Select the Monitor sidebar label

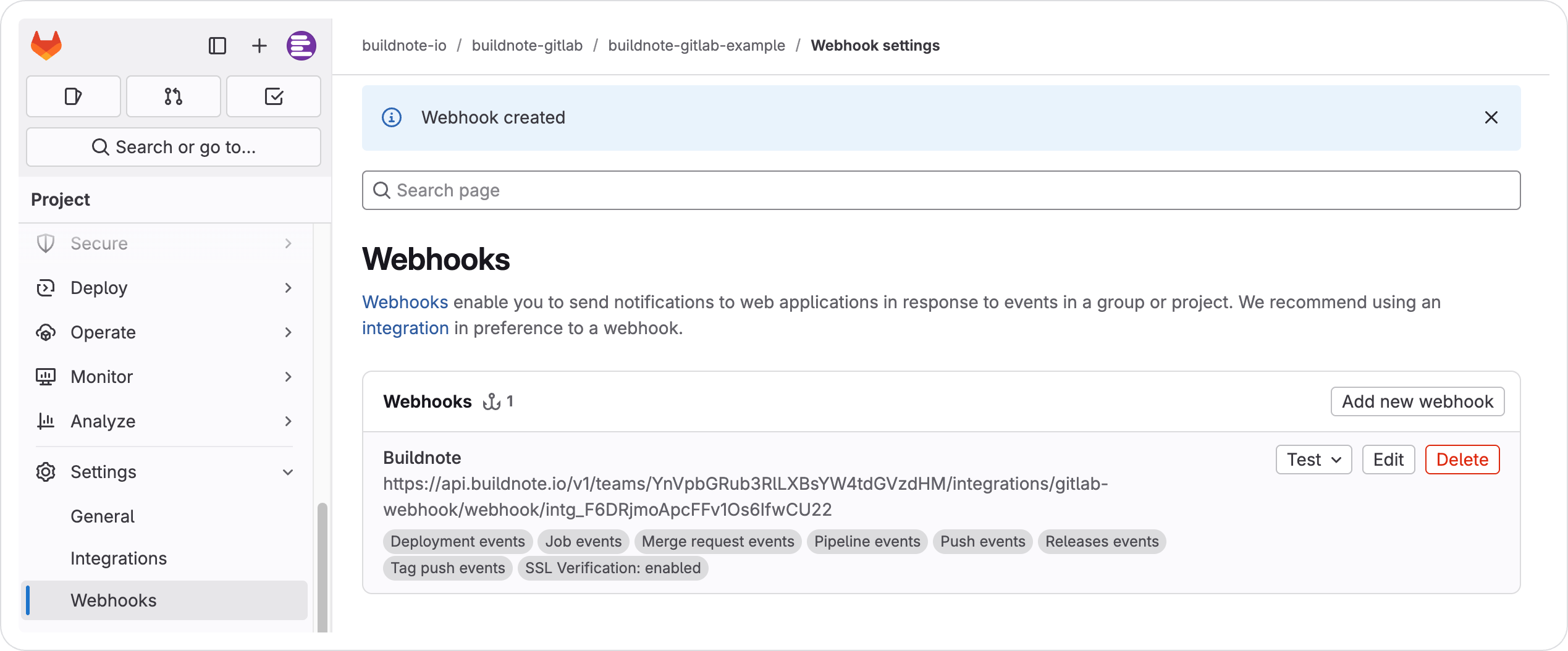[102, 377]
